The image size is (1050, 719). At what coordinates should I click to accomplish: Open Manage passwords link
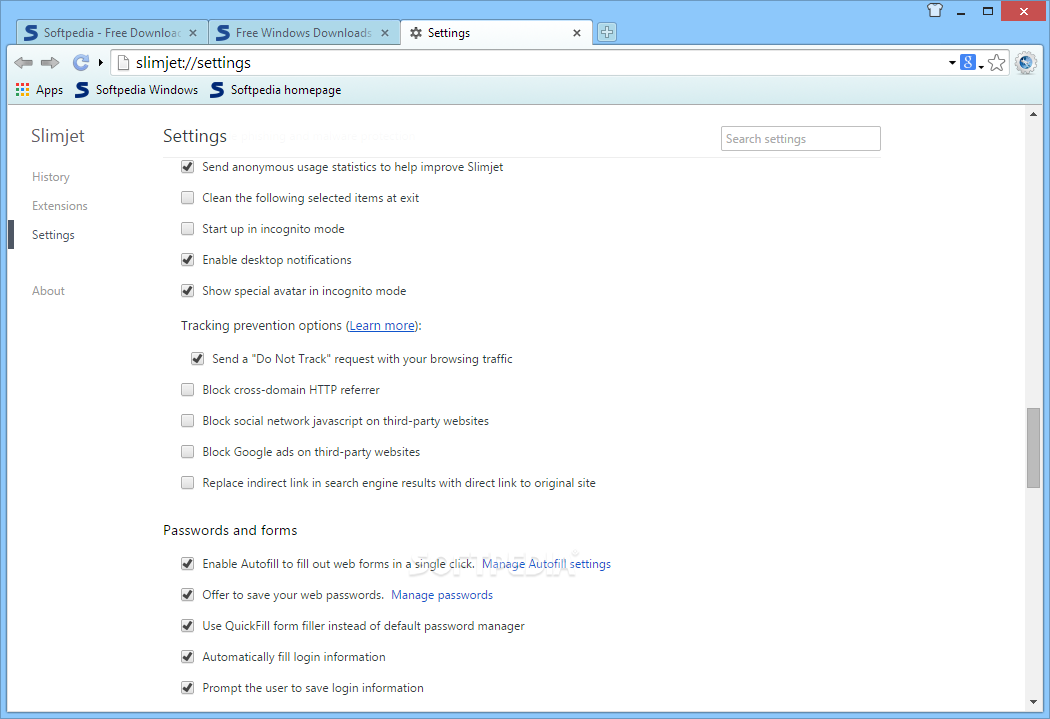click(x=442, y=594)
